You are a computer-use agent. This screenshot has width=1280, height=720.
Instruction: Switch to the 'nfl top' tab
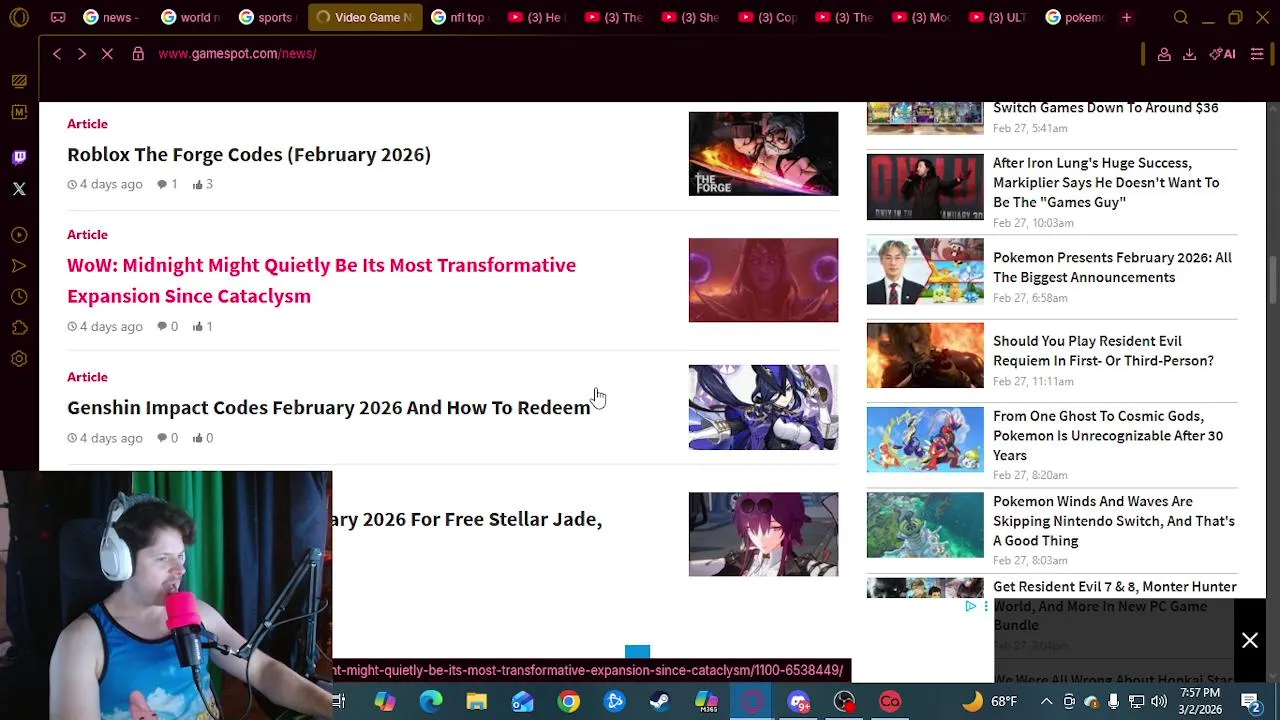pyautogui.click(x=459, y=17)
